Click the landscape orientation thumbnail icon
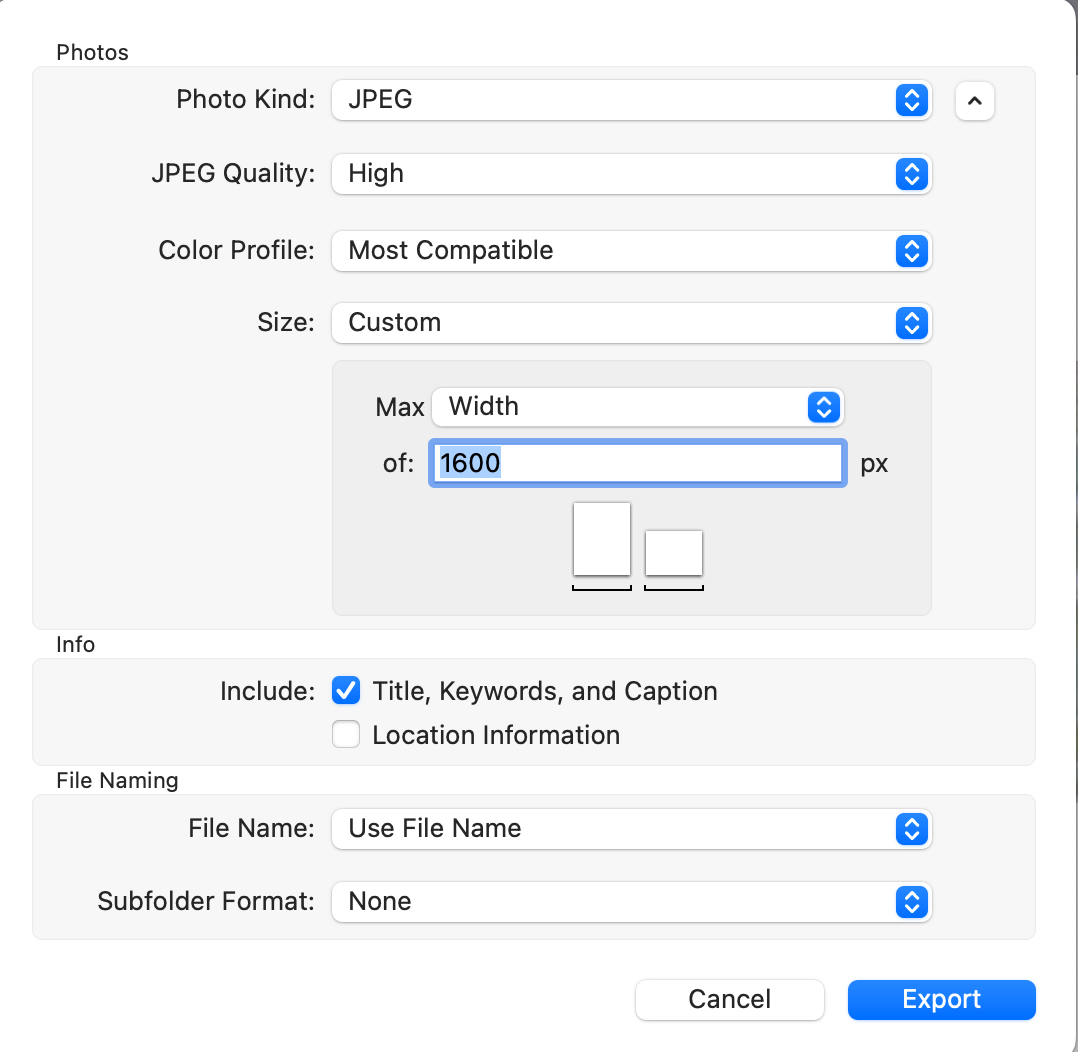1078x1052 pixels. click(x=674, y=553)
